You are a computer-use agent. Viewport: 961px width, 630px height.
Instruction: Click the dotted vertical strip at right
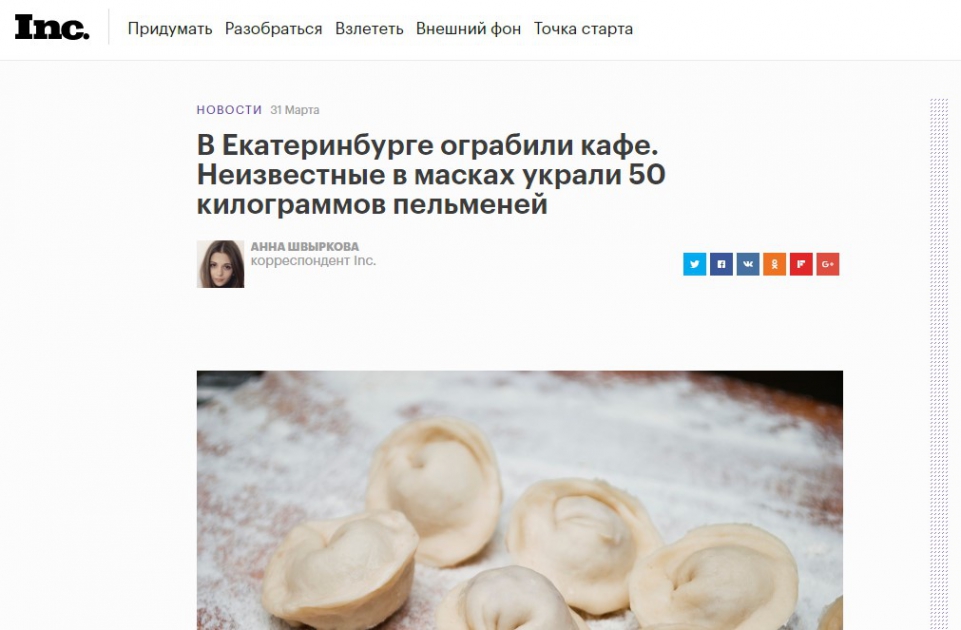coord(939,364)
